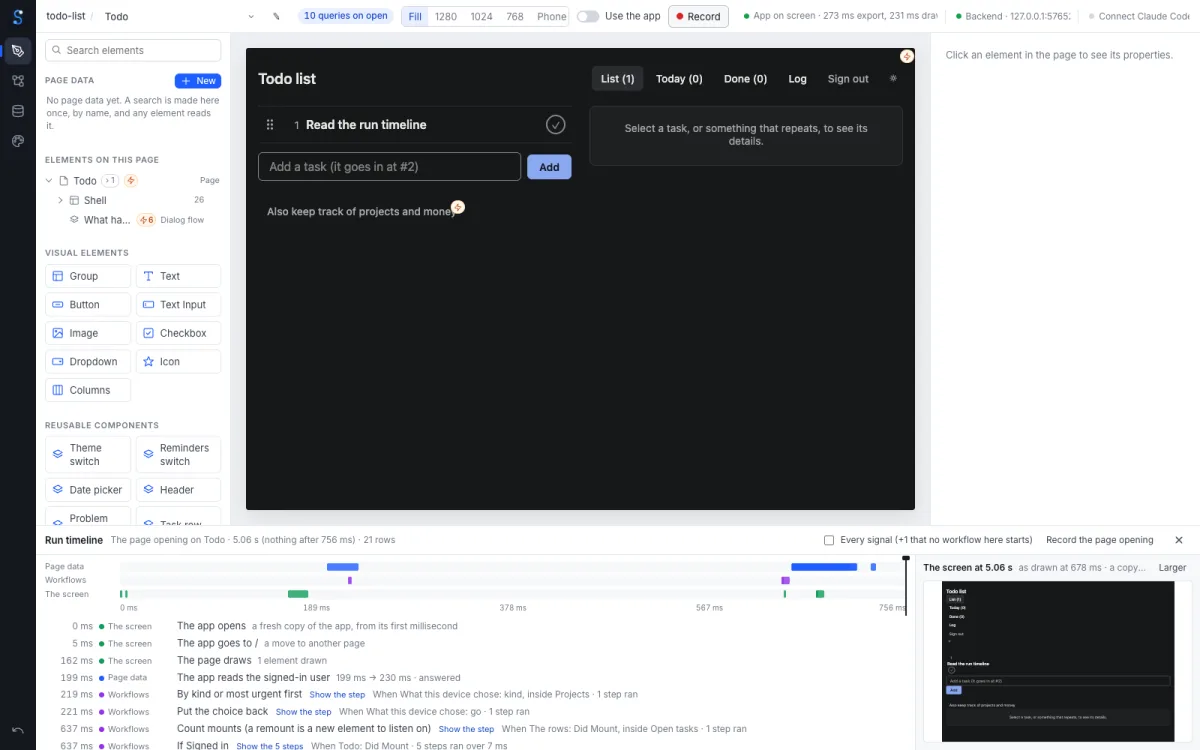Click lightning badge after projects and money text
This screenshot has width=1200, height=750.
[458, 207]
